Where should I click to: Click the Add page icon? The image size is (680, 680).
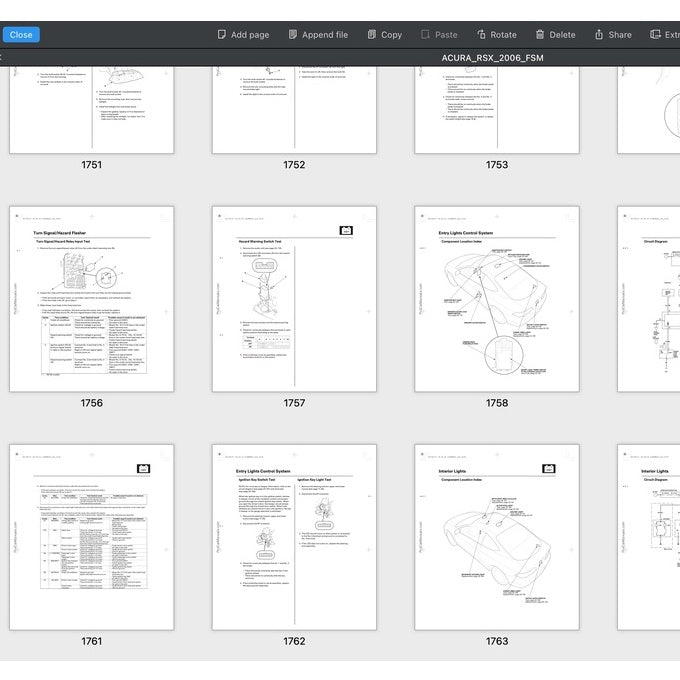click(222, 34)
